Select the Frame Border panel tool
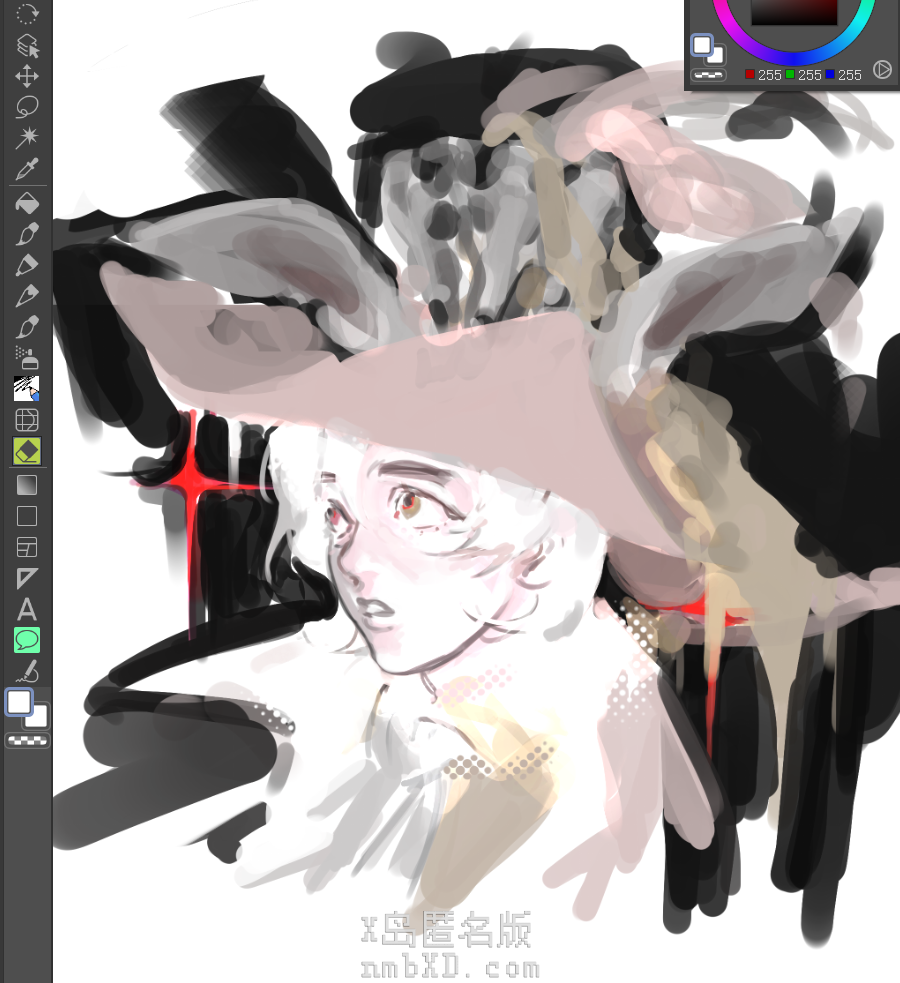This screenshot has height=983, width=900. (x=27, y=546)
